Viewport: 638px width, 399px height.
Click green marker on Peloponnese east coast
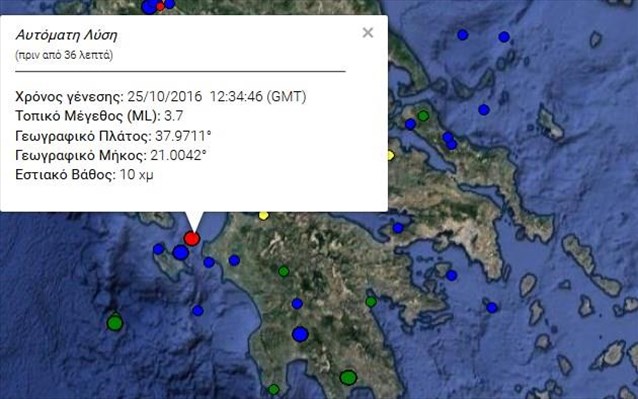[371, 302]
